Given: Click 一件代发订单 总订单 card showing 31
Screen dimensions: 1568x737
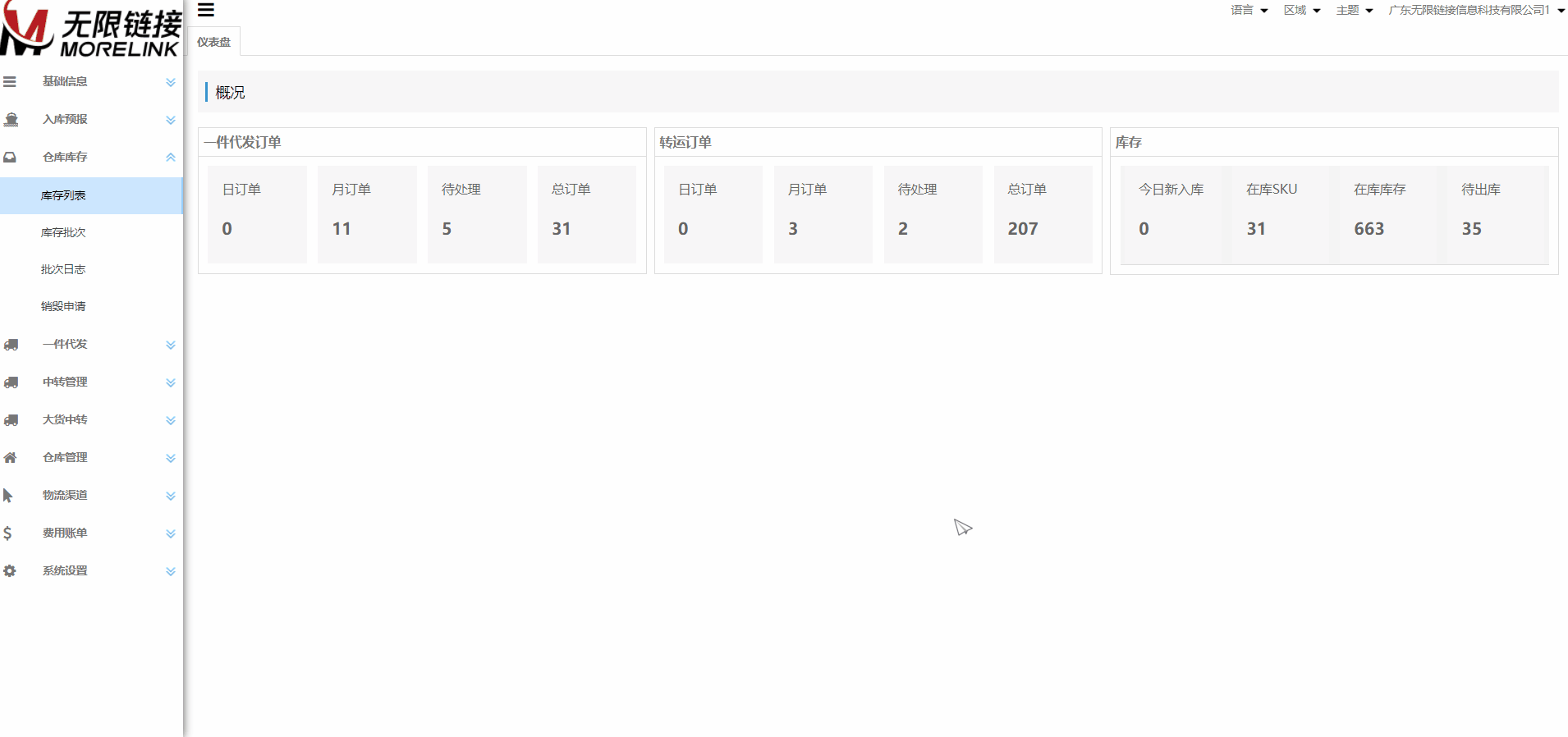Looking at the screenshot, I should [x=587, y=214].
